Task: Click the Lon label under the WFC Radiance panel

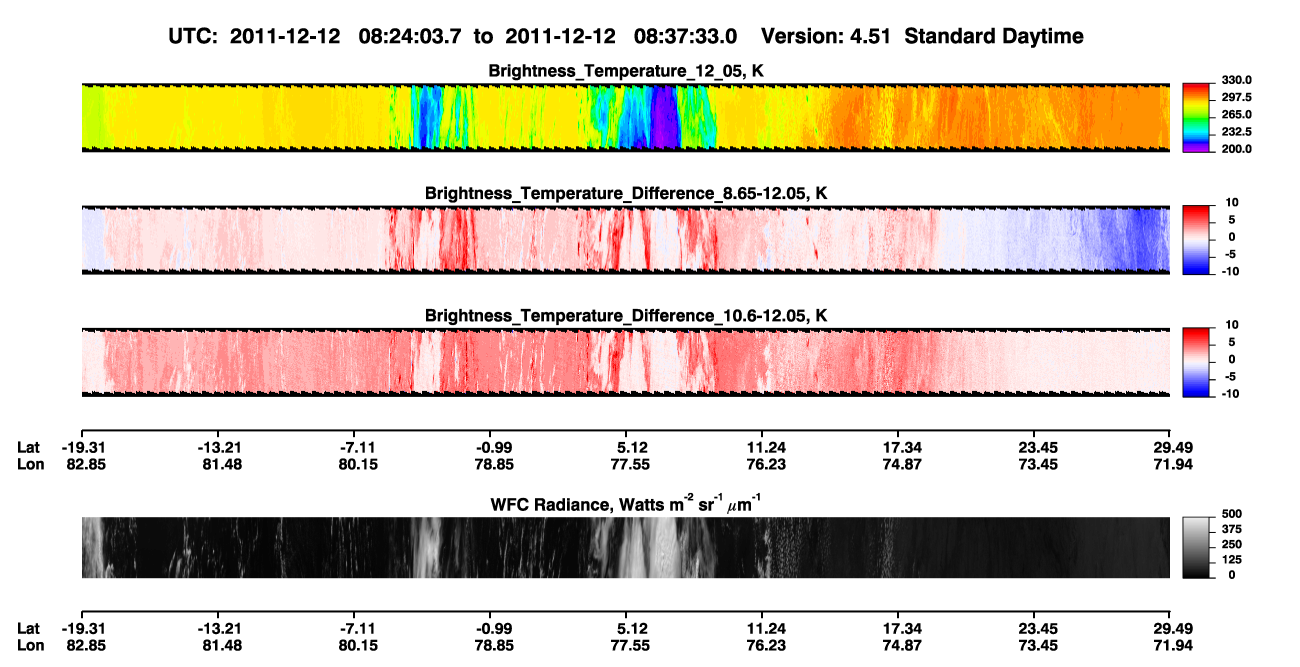Action: click(x=29, y=646)
